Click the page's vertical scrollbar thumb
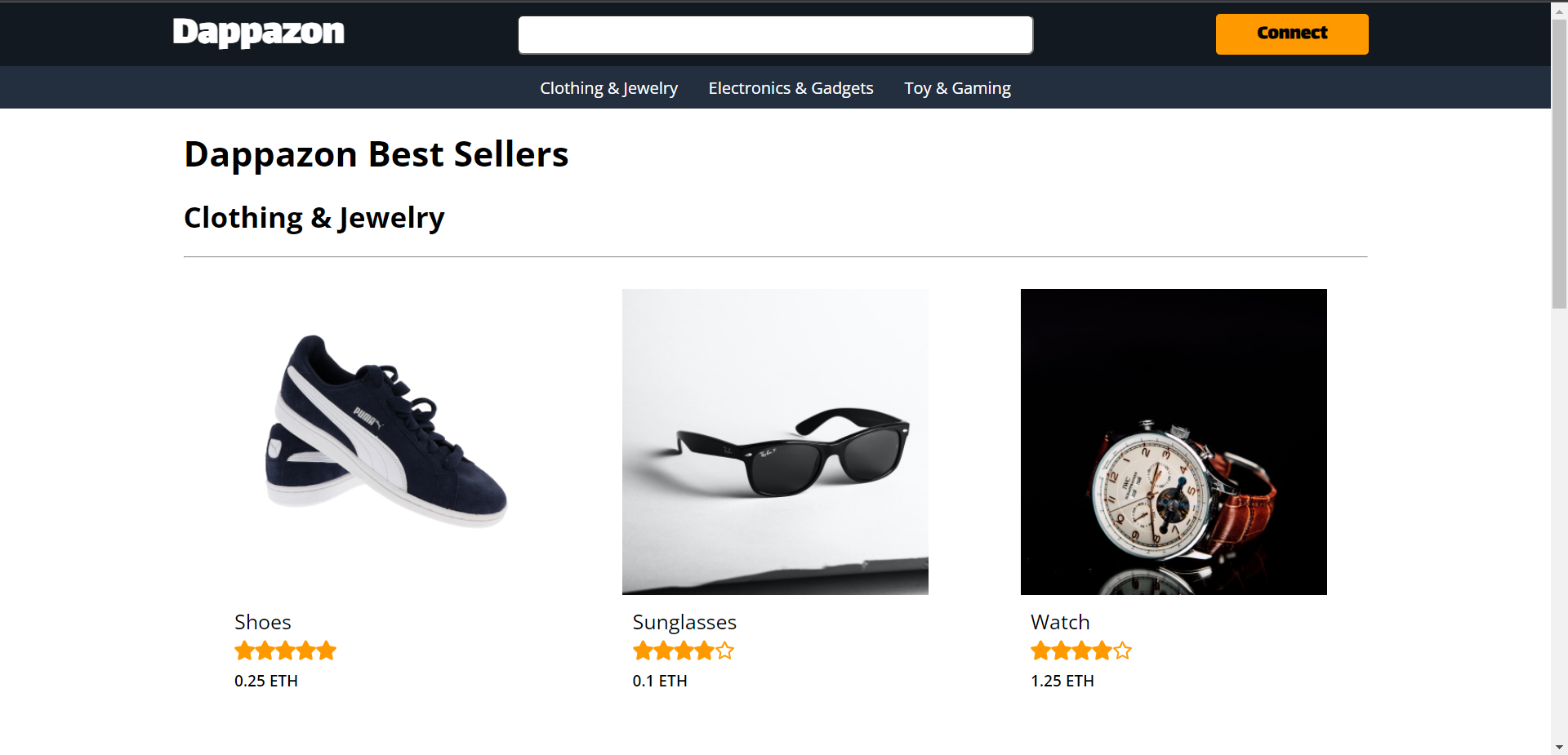The width and height of the screenshot is (1568, 755). coord(1559,163)
